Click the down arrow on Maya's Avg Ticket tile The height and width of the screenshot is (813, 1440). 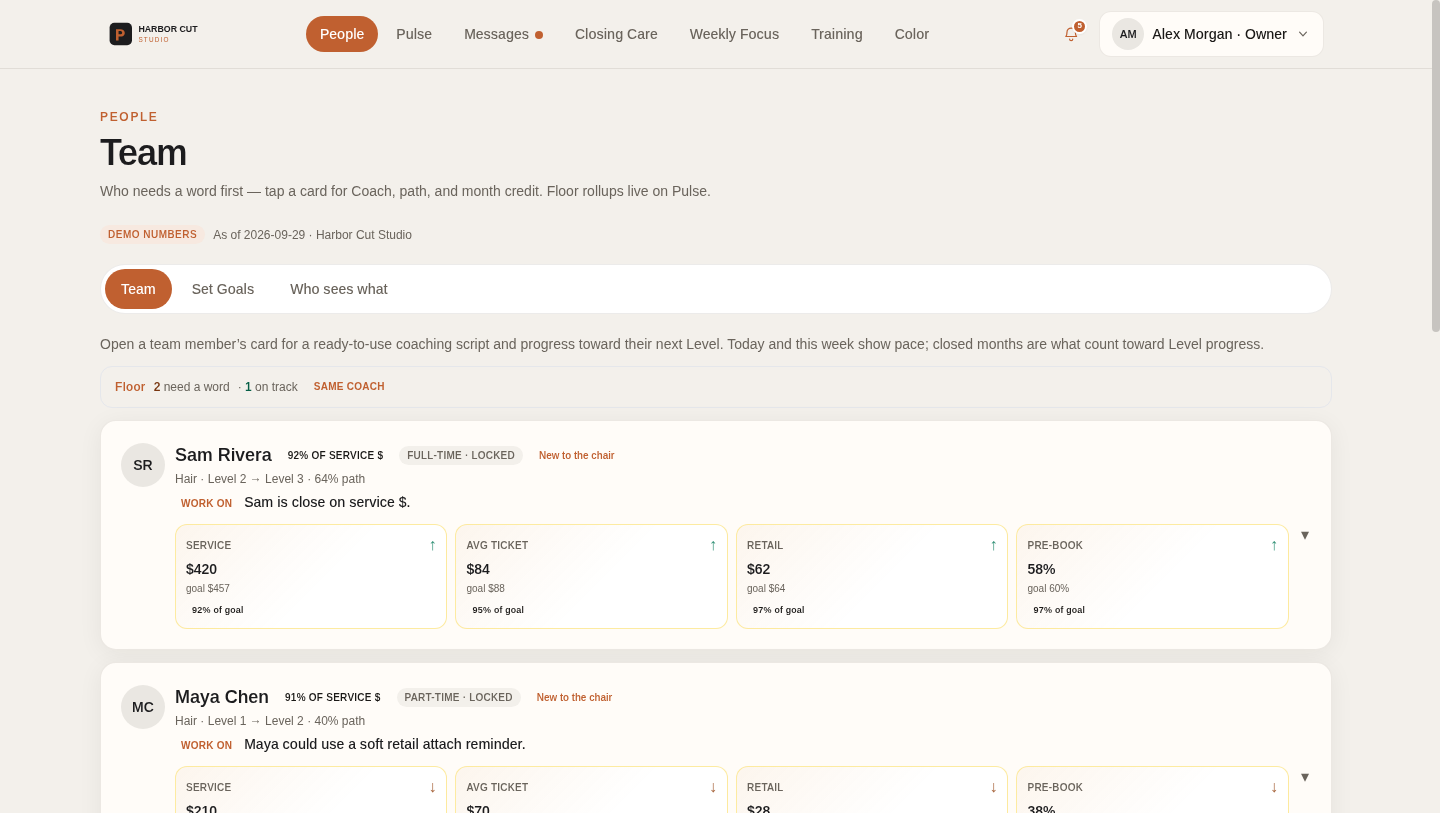(713, 787)
